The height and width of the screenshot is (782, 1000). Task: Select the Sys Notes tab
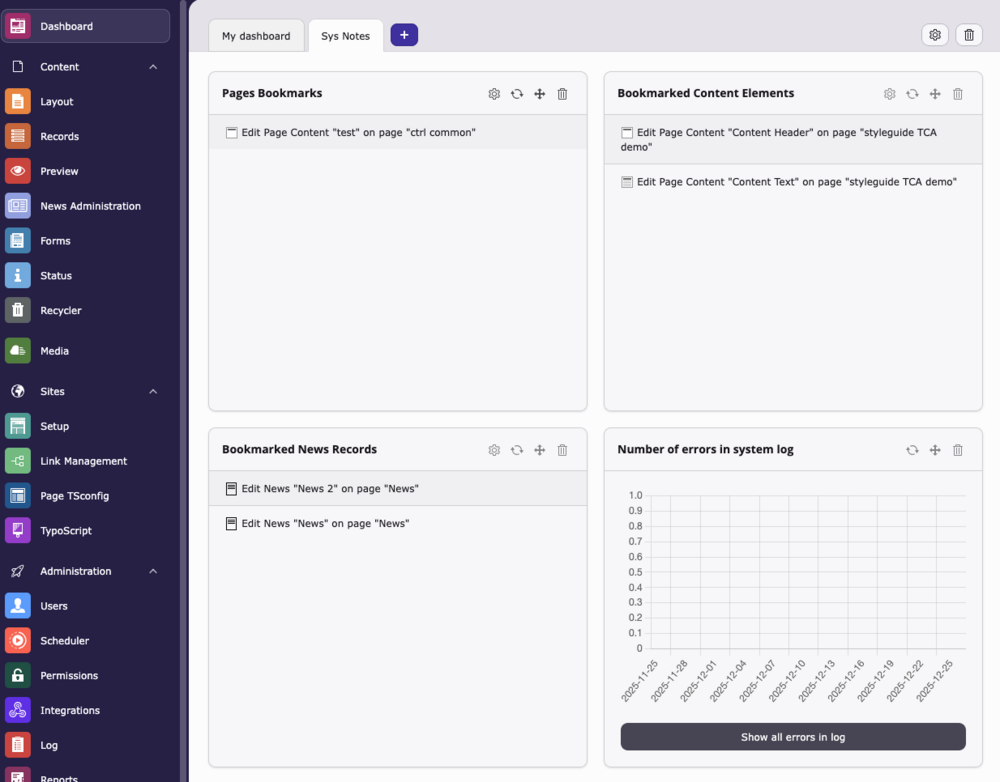coord(346,36)
